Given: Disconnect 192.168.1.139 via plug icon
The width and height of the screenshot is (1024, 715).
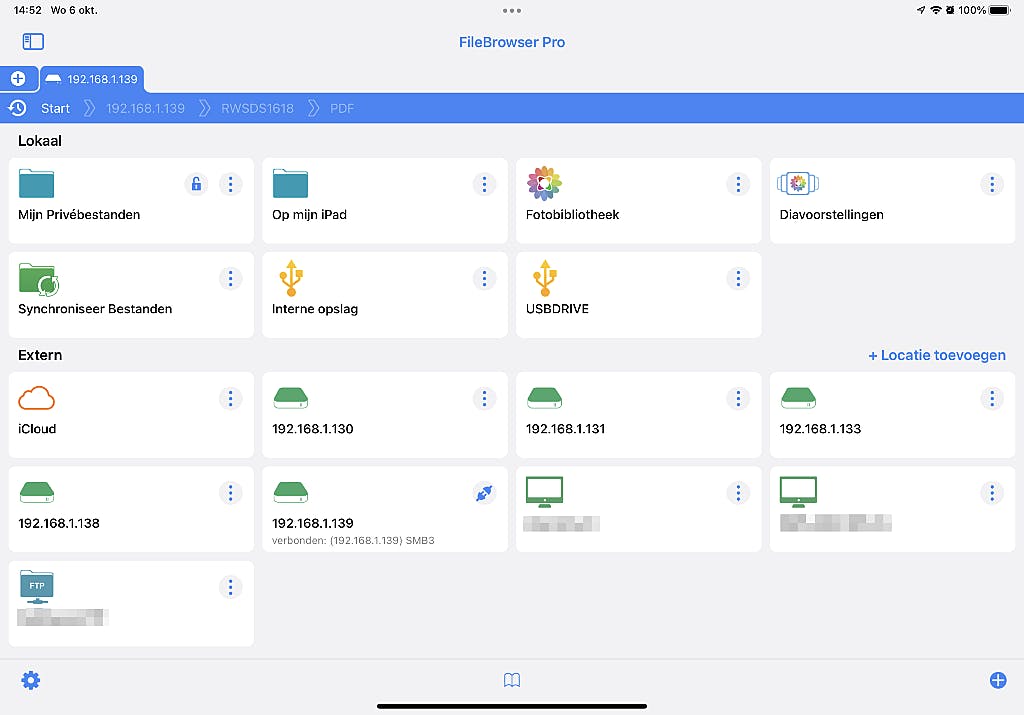Looking at the screenshot, I should pyautogui.click(x=484, y=493).
